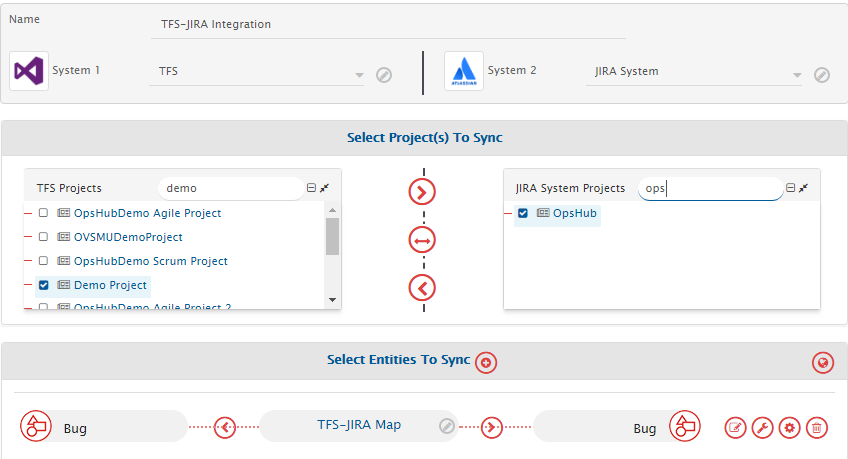Open the System 2 JIRA System dropdown
The height and width of the screenshot is (459, 848).
(x=695, y=73)
